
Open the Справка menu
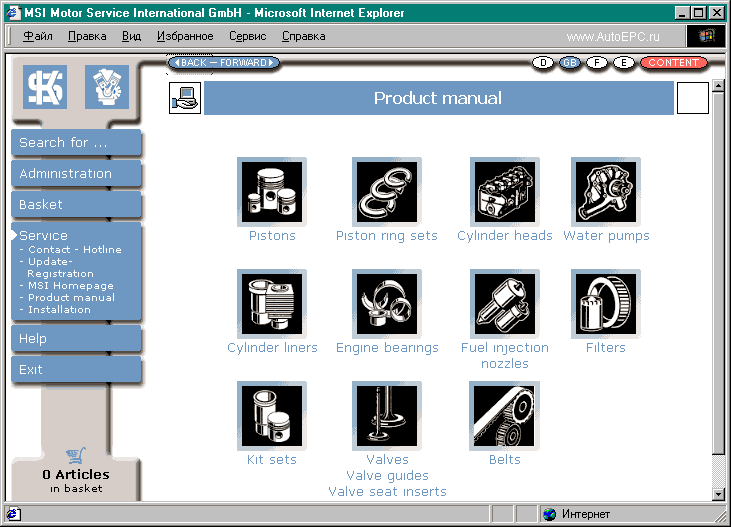(303, 36)
